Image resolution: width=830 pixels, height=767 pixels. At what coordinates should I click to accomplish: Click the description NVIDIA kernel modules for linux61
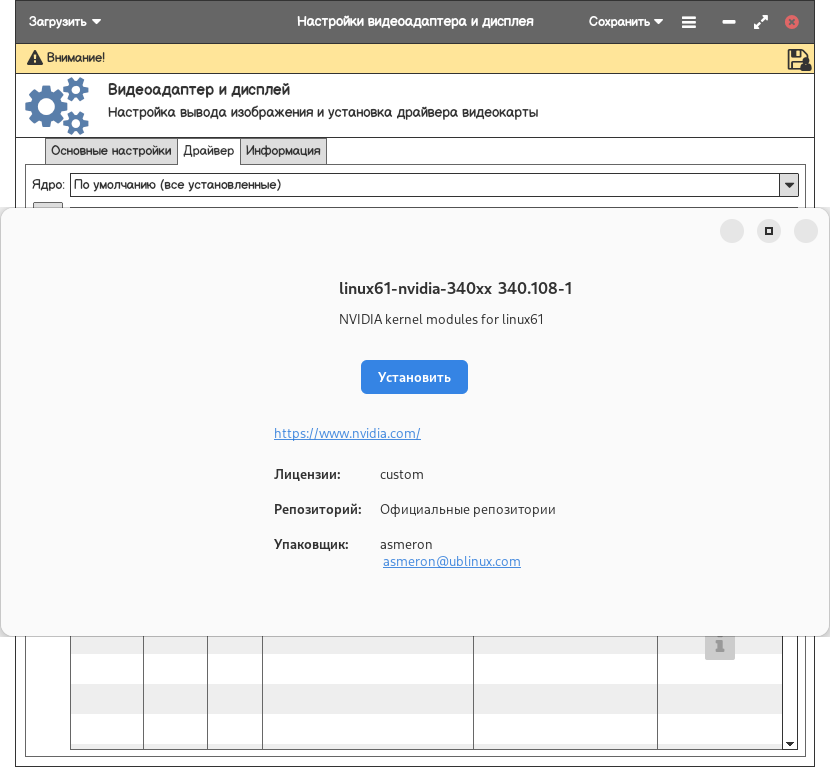coord(441,319)
